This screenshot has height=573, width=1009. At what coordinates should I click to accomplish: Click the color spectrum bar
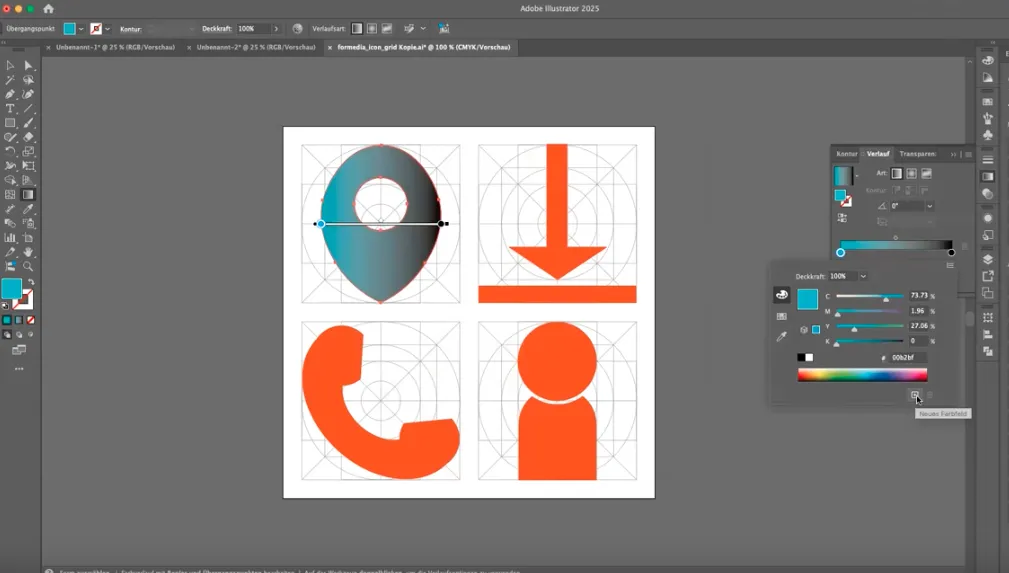[x=862, y=375]
